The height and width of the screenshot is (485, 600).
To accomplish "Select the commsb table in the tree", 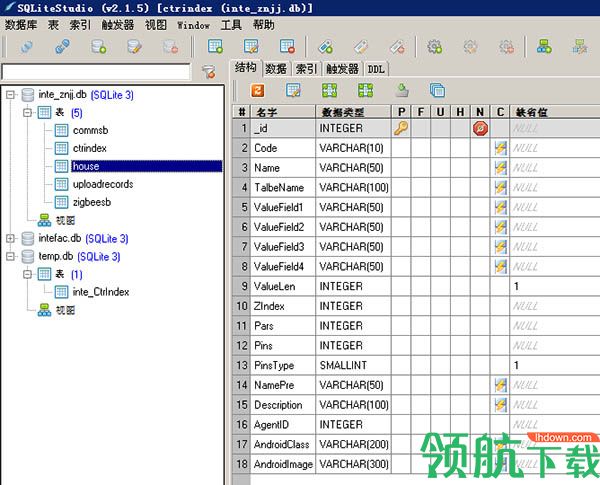I will pos(91,131).
